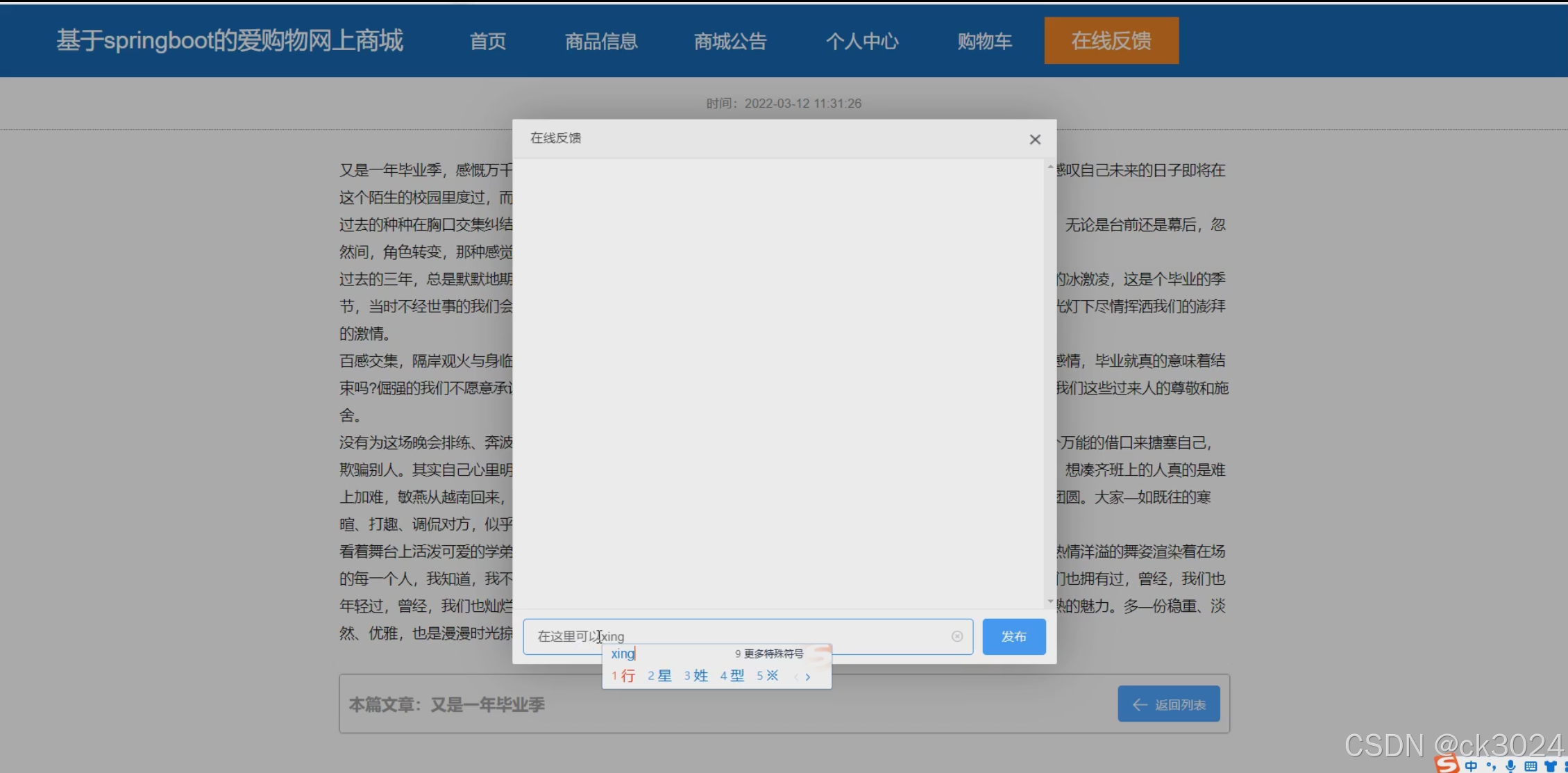The height and width of the screenshot is (773, 1568).
Task: Click the article timestamp 2022-03-12 11:31:26
Action: click(803, 103)
